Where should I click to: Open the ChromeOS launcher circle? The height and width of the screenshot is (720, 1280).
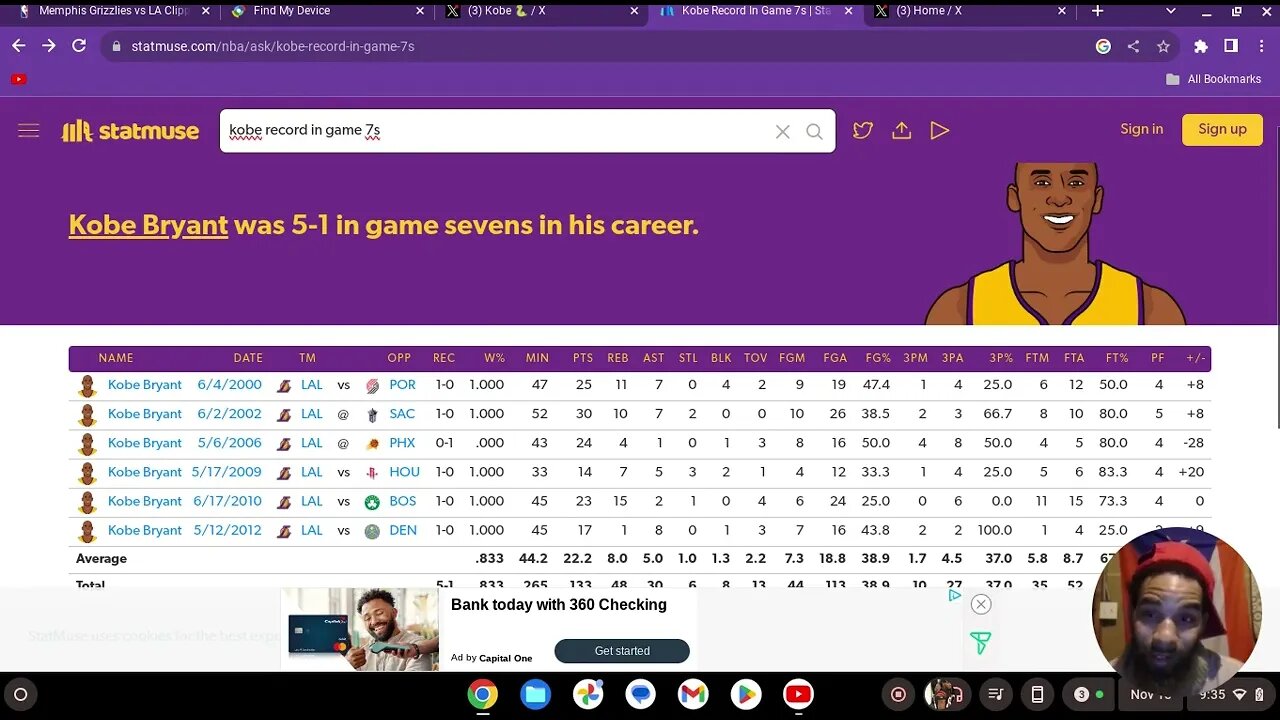click(x=20, y=694)
